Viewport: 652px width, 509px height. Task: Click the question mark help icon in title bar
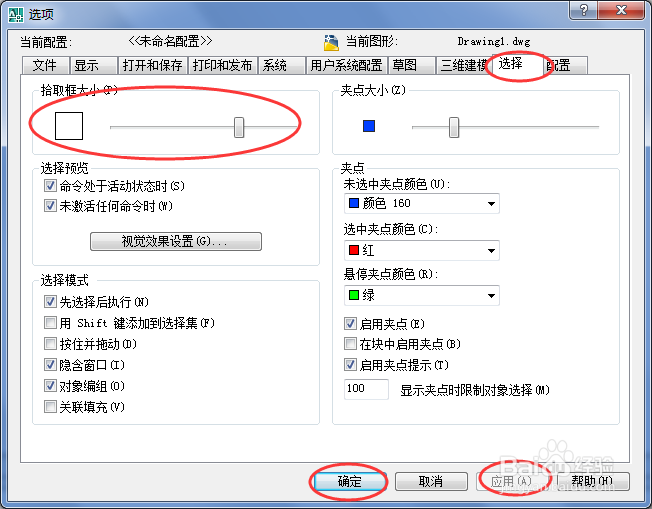pyautogui.click(x=584, y=10)
